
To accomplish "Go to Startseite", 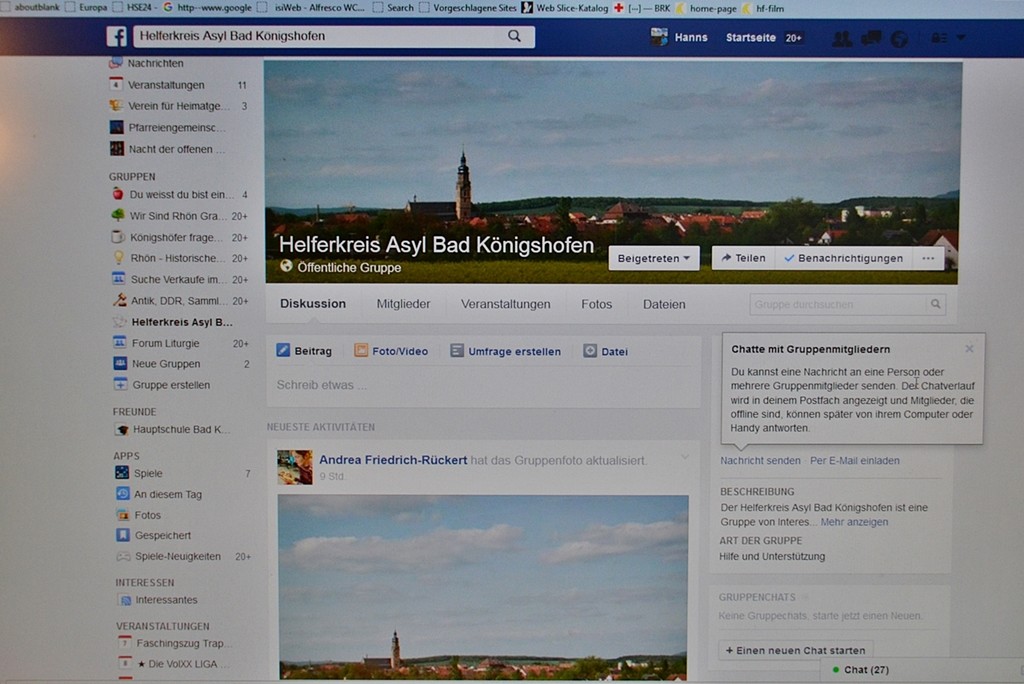I will tap(750, 38).
